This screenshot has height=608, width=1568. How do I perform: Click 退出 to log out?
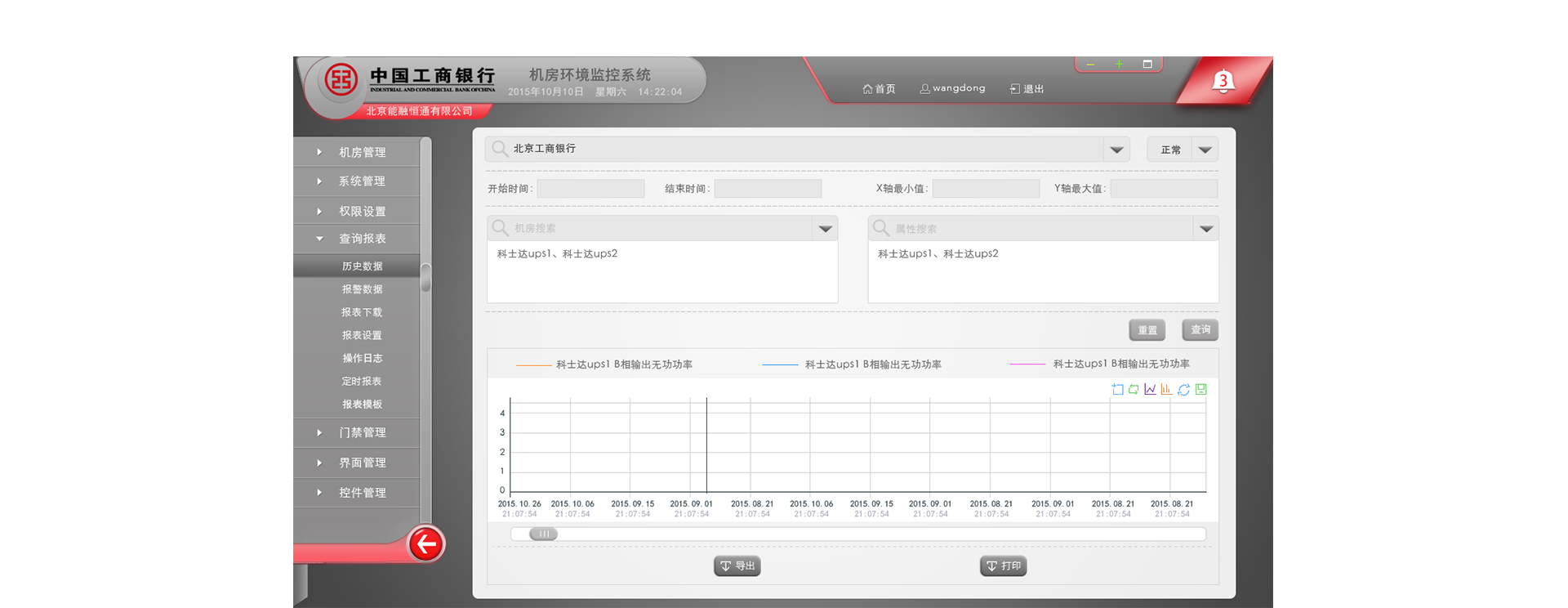point(1027,89)
